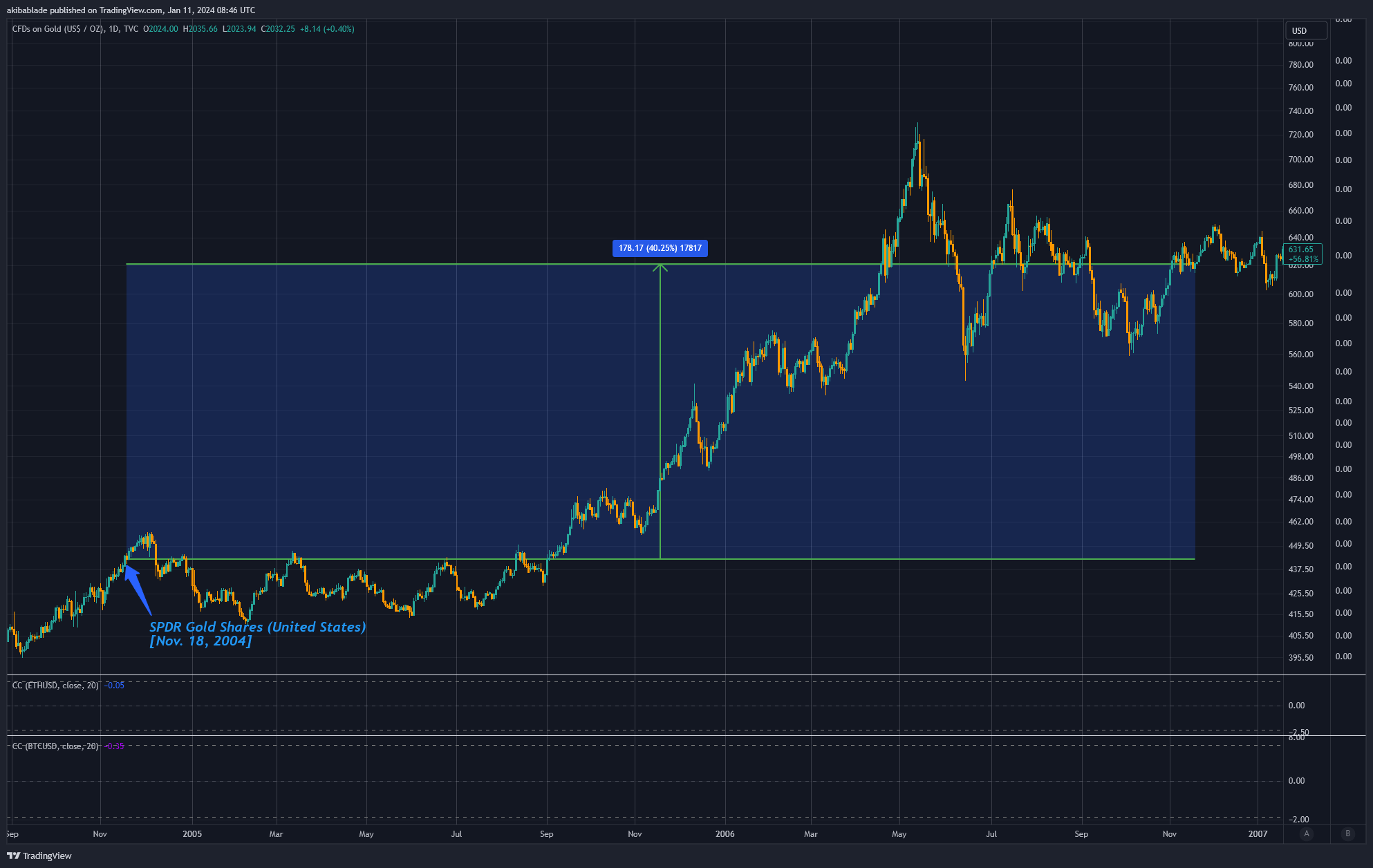Image resolution: width=1373 pixels, height=868 pixels.
Task: Click the CC BTCUSD indicator legend
Action: click(x=55, y=746)
